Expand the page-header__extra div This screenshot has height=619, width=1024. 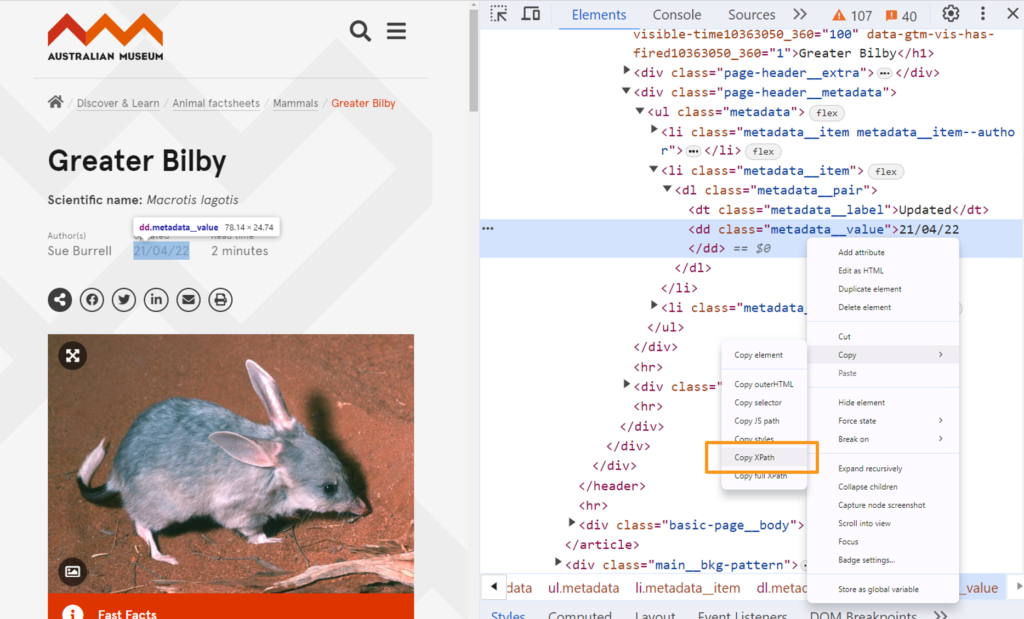(x=626, y=71)
